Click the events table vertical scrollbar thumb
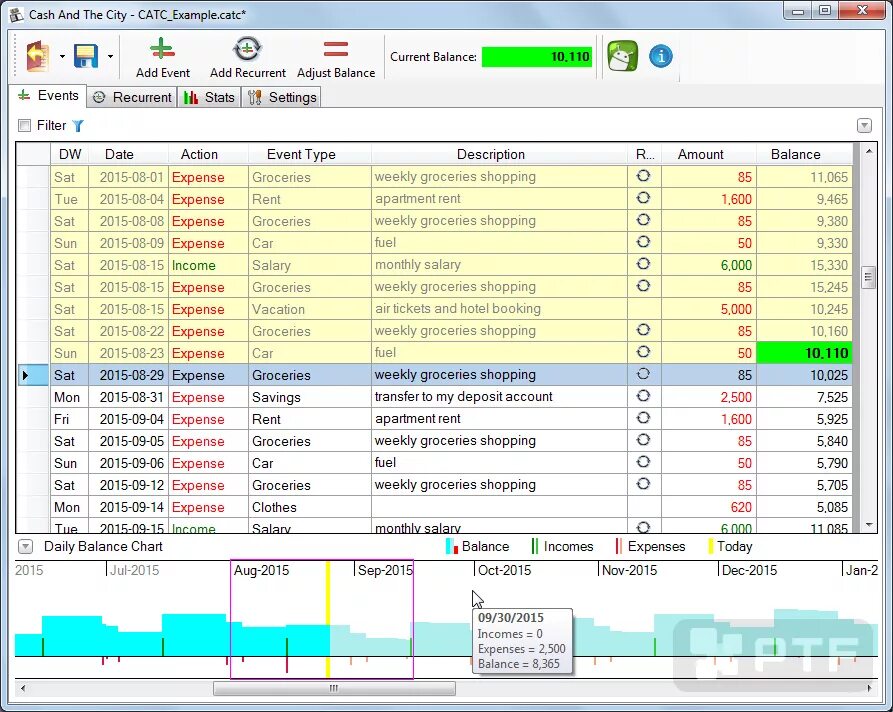Viewport: 893px width, 712px height. [x=868, y=278]
